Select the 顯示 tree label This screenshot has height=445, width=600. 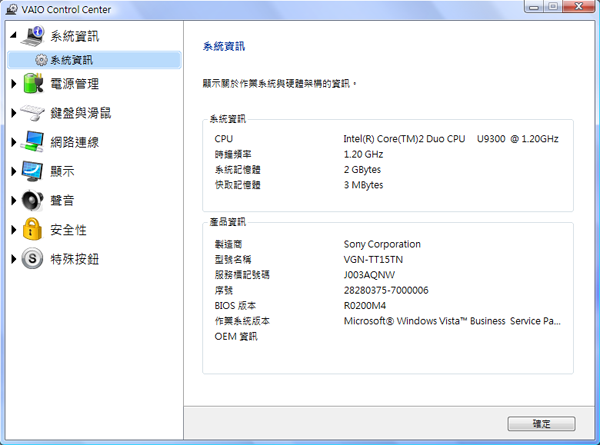(62, 171)
